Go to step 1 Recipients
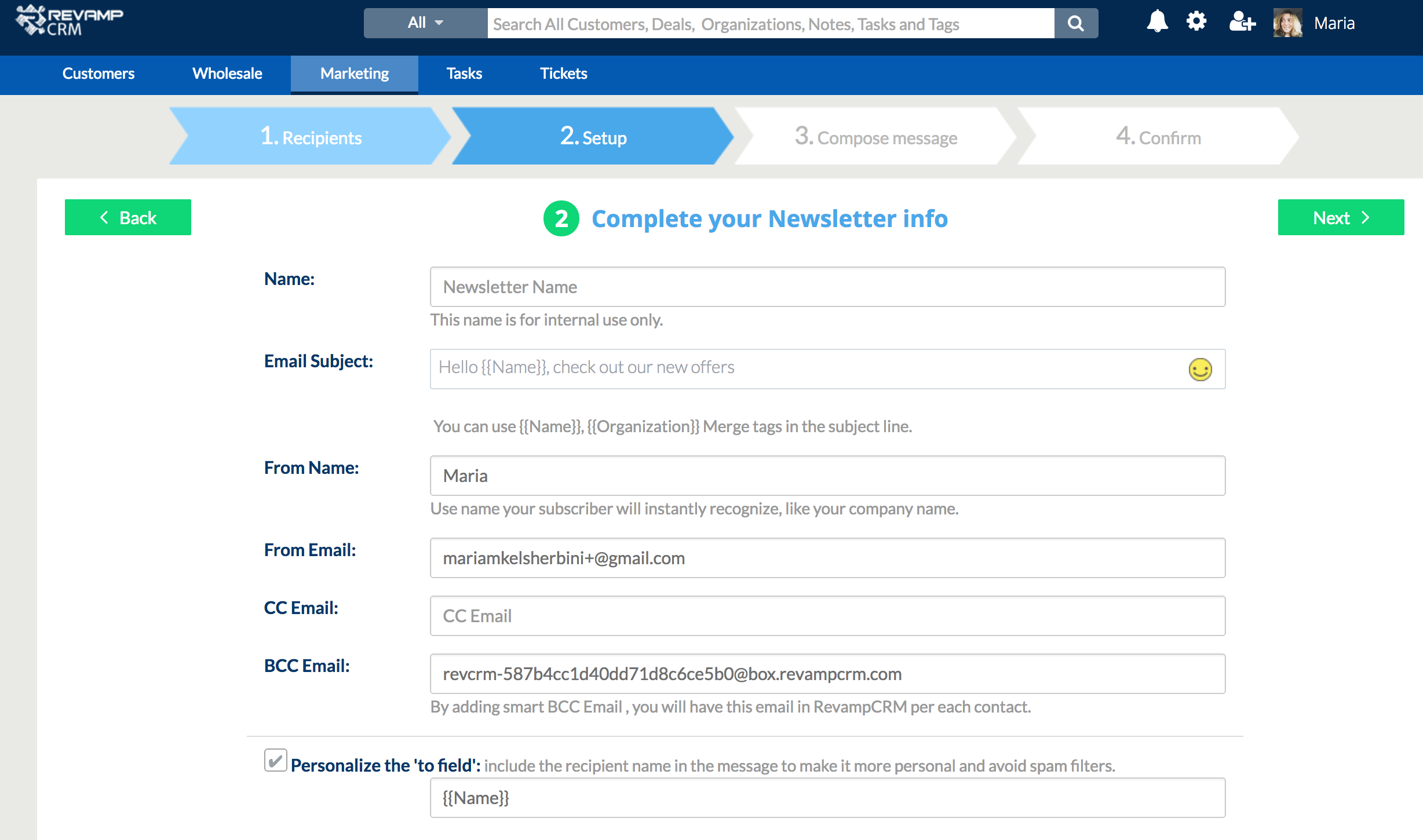The width and height of the screenshot is (1423, 840). 310,137
